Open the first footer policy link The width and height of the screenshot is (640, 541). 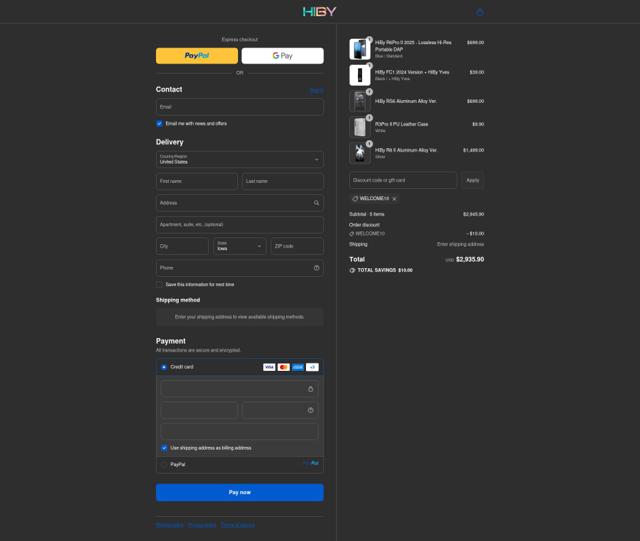point(170,525)
